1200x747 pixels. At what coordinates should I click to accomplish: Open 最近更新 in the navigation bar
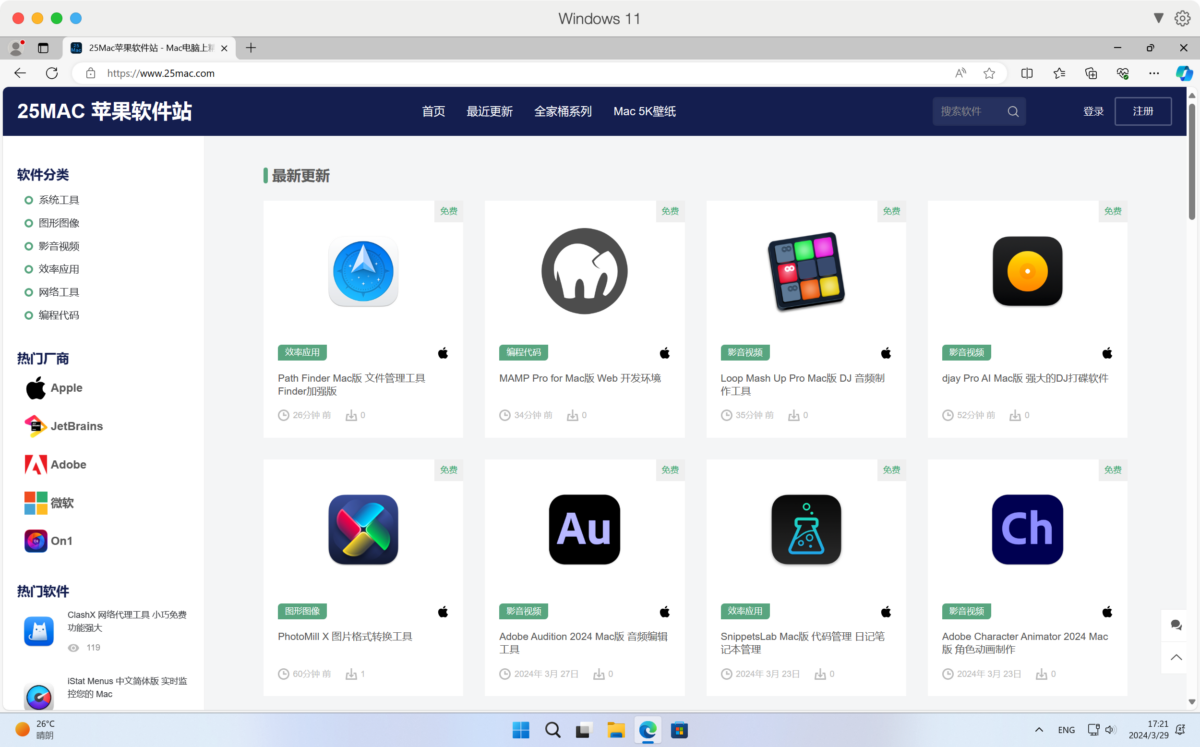[x=489, y=112]
